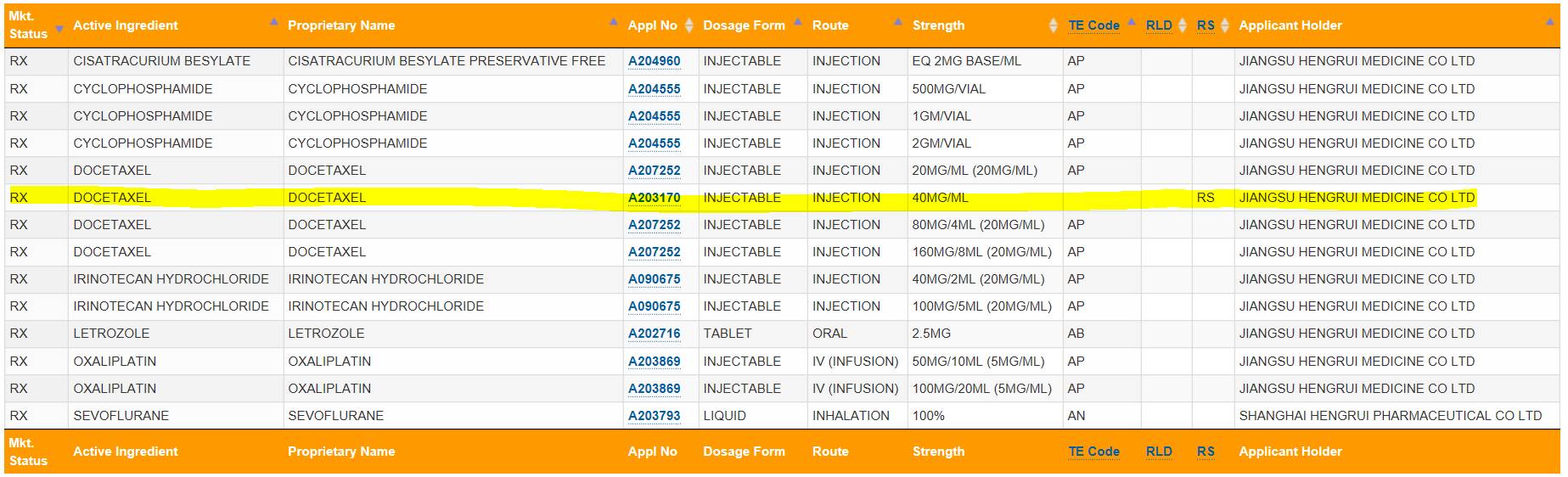Sort table by Mkt. Status arrow

59,29
